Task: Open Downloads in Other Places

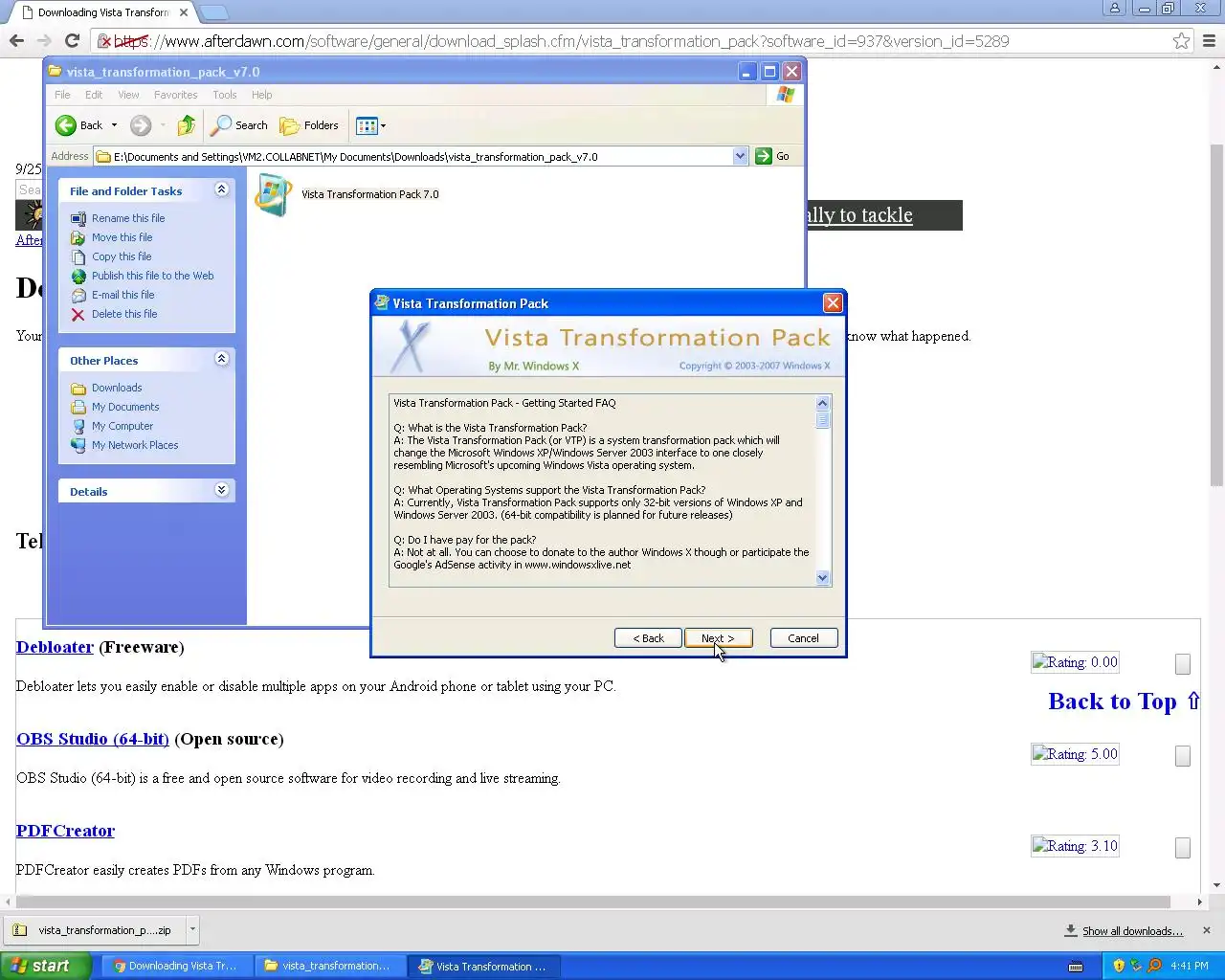Action: tap(117, 388)
